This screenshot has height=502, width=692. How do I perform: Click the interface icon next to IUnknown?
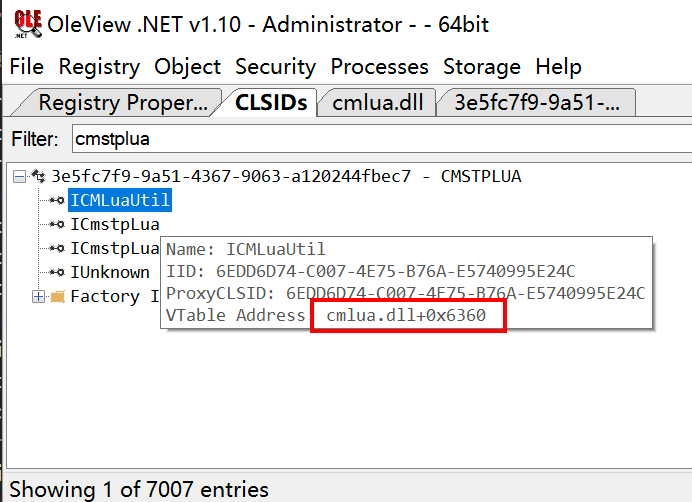point(57,272)
